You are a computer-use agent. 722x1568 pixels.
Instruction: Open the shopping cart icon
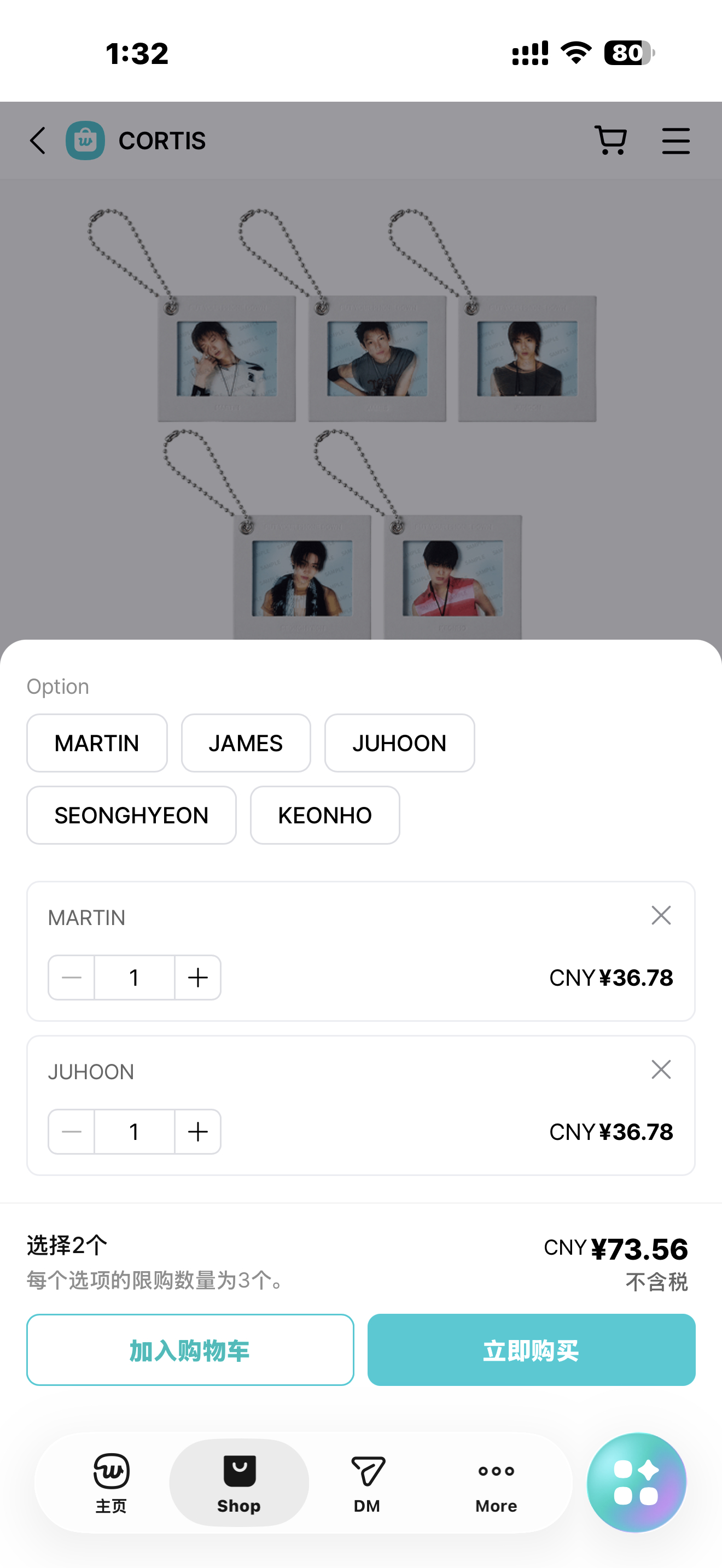click(610, 141)
